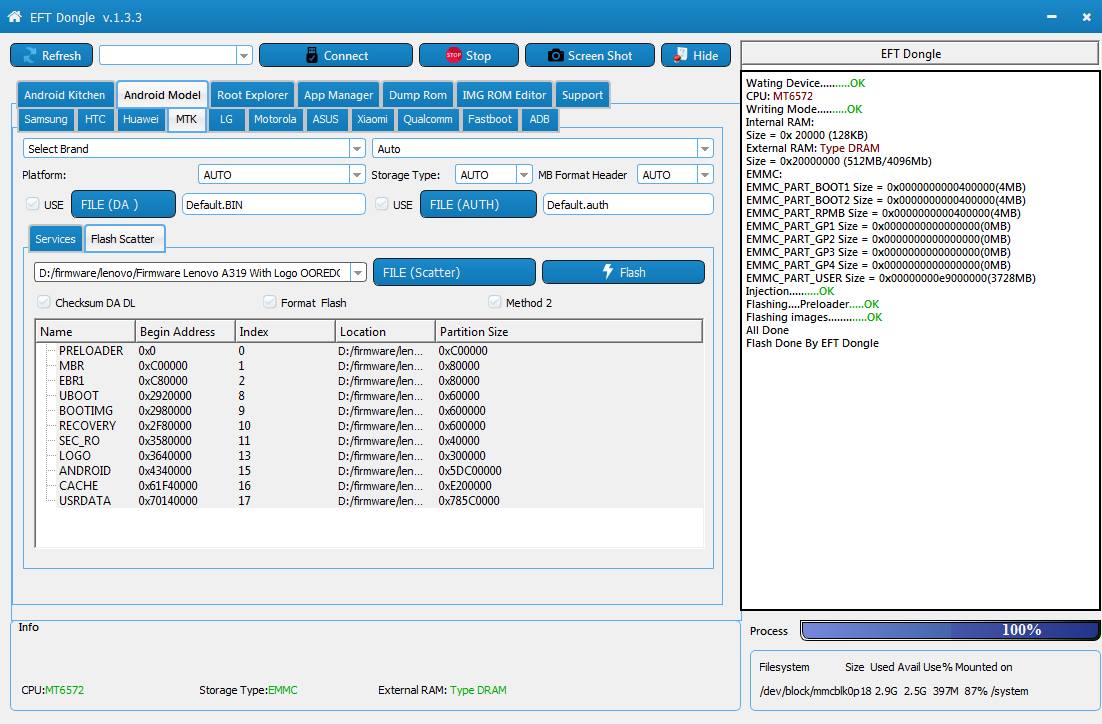Enable Checksum DA DL checkbox
The height and width of the screenshot is (724, 1102).
44,302
